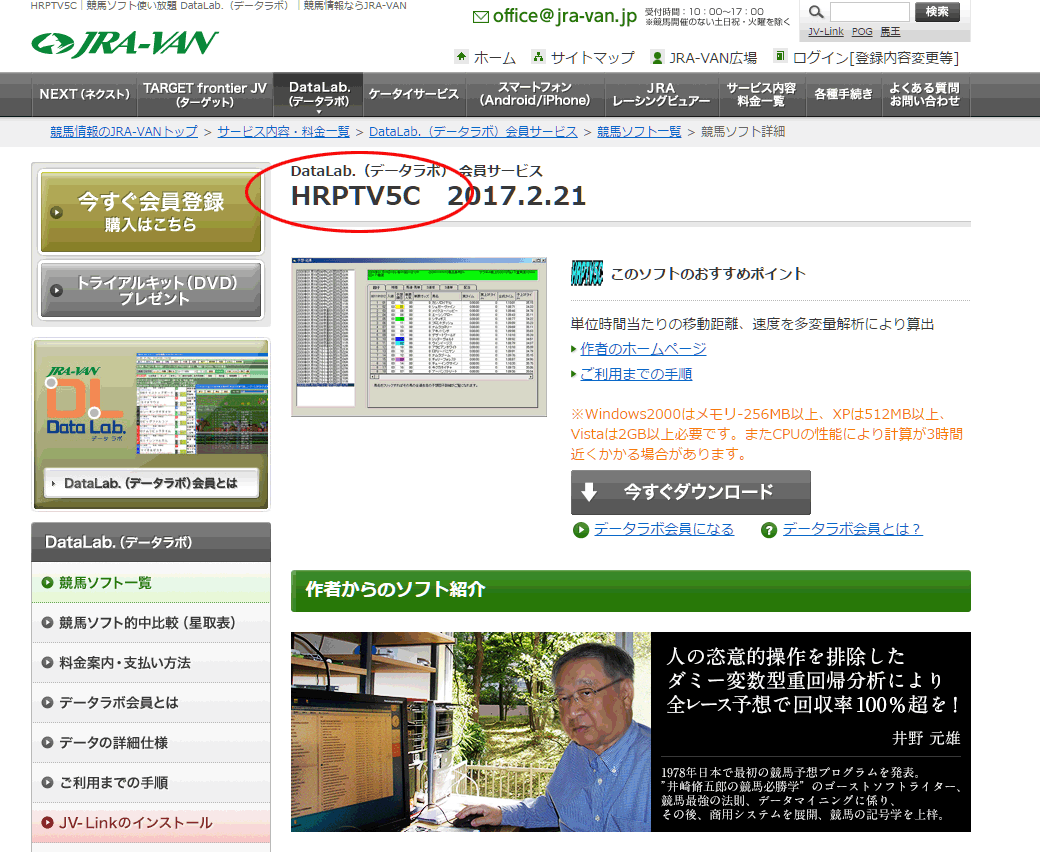Viewport: 1040px width, 852px height.
Task: Open the POG quick link
Action: pyautogui.click(x=862, y=31)
